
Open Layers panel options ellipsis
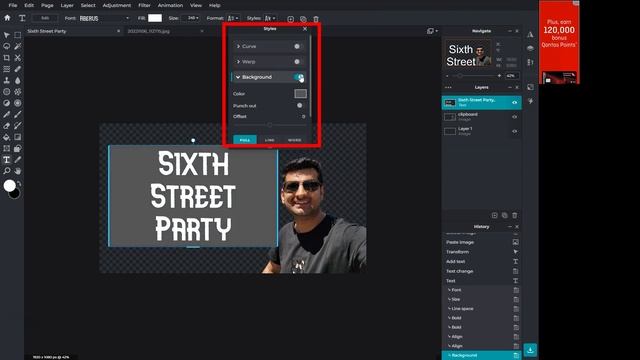(448, 87)
